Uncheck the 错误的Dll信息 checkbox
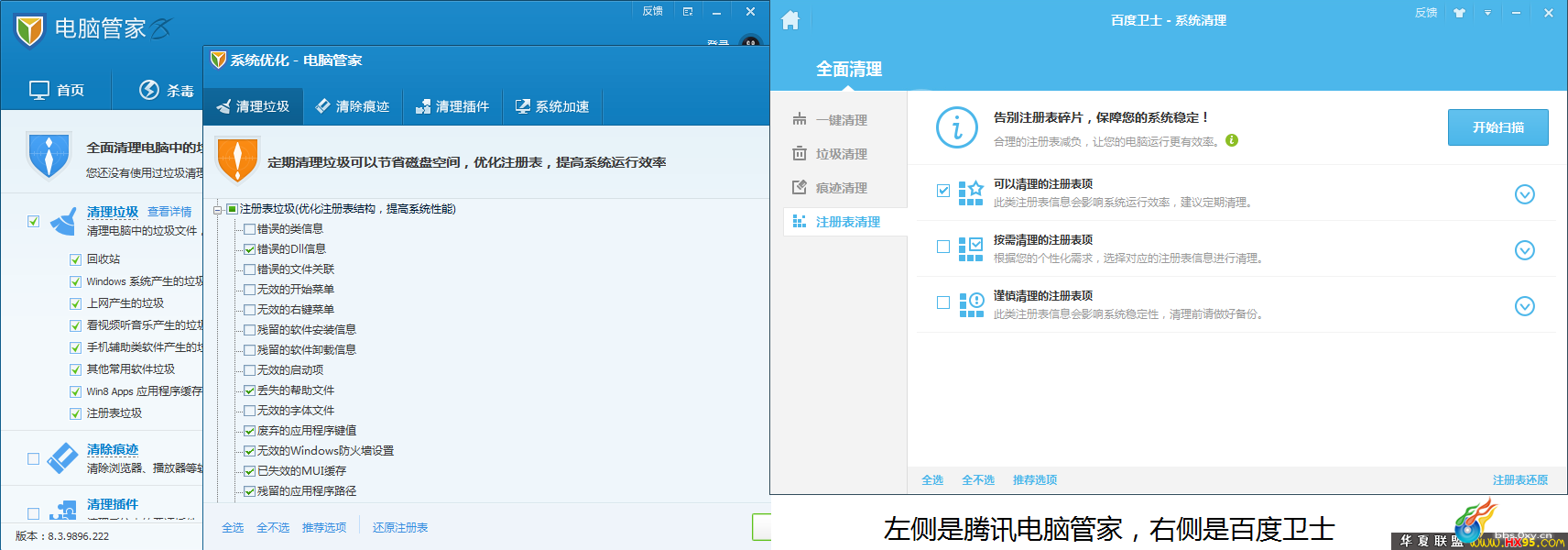This screenshot has width=1568, height=550. click(249, 249)
